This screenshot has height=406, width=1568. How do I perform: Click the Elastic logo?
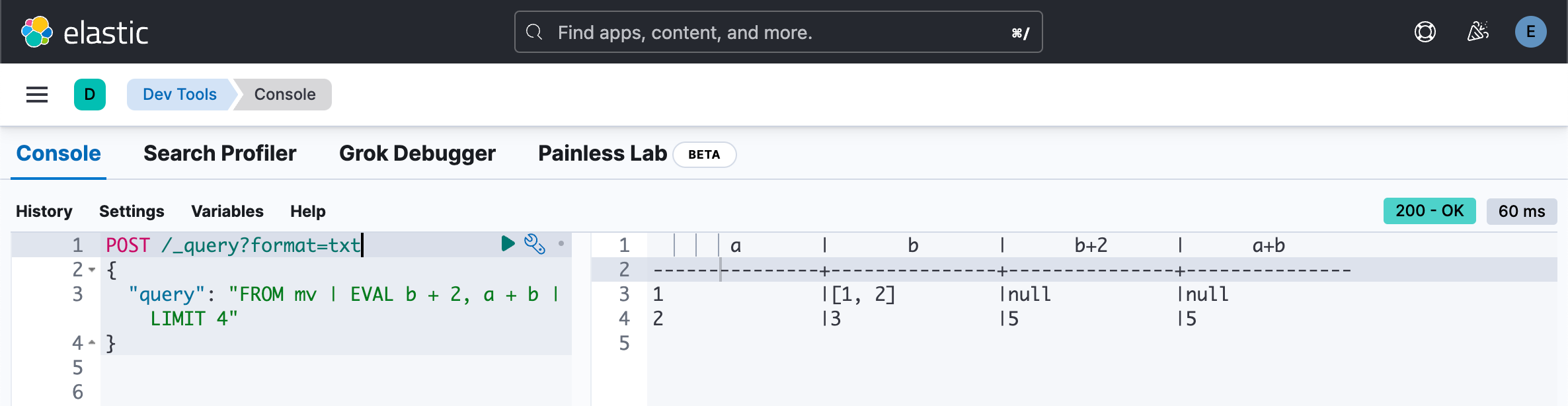[x=85, y=32]
